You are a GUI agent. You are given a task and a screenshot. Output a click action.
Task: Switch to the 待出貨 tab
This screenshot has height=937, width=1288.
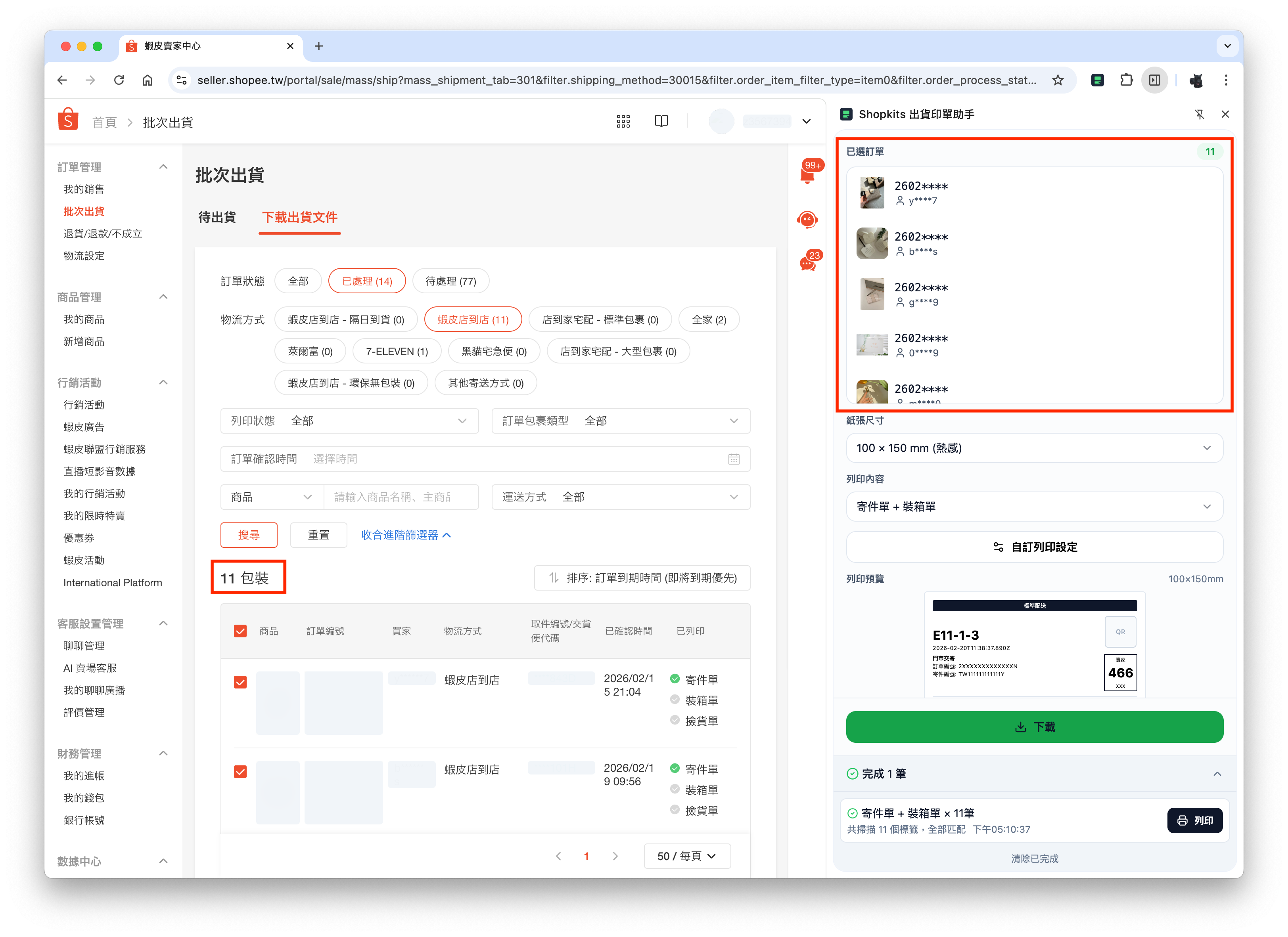[217, 217]
